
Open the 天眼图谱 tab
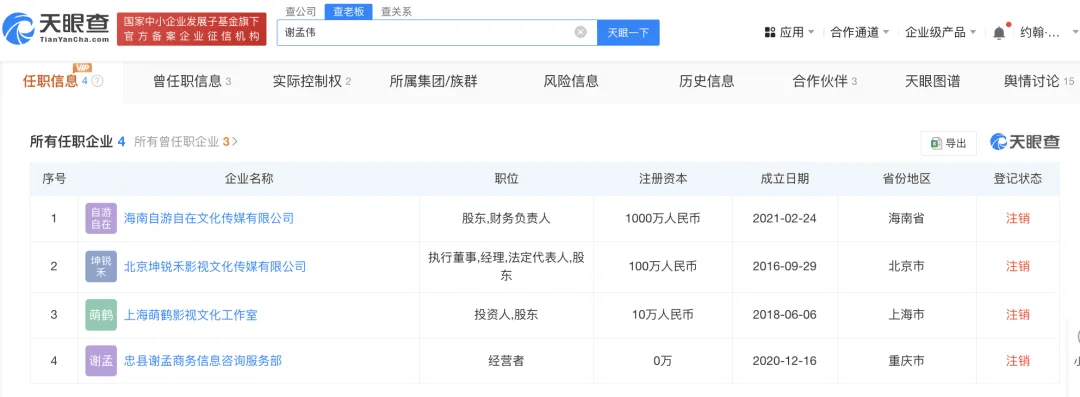coord(932,81)
